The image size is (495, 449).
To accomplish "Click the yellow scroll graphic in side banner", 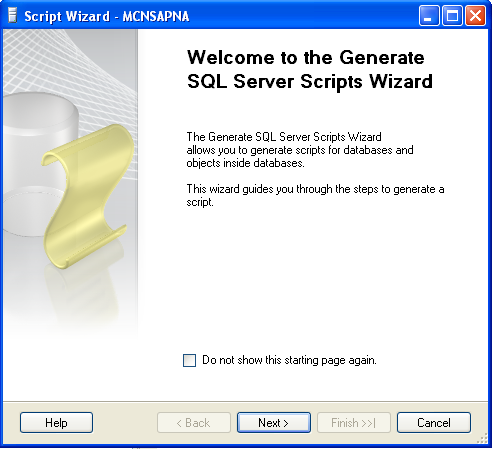I will click(x=88, y=196).
